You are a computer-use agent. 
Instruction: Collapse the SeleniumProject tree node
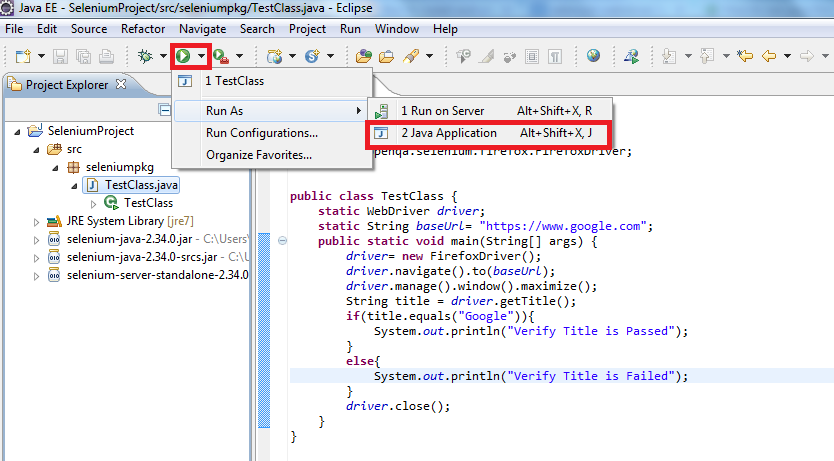(x=18, y=131)
